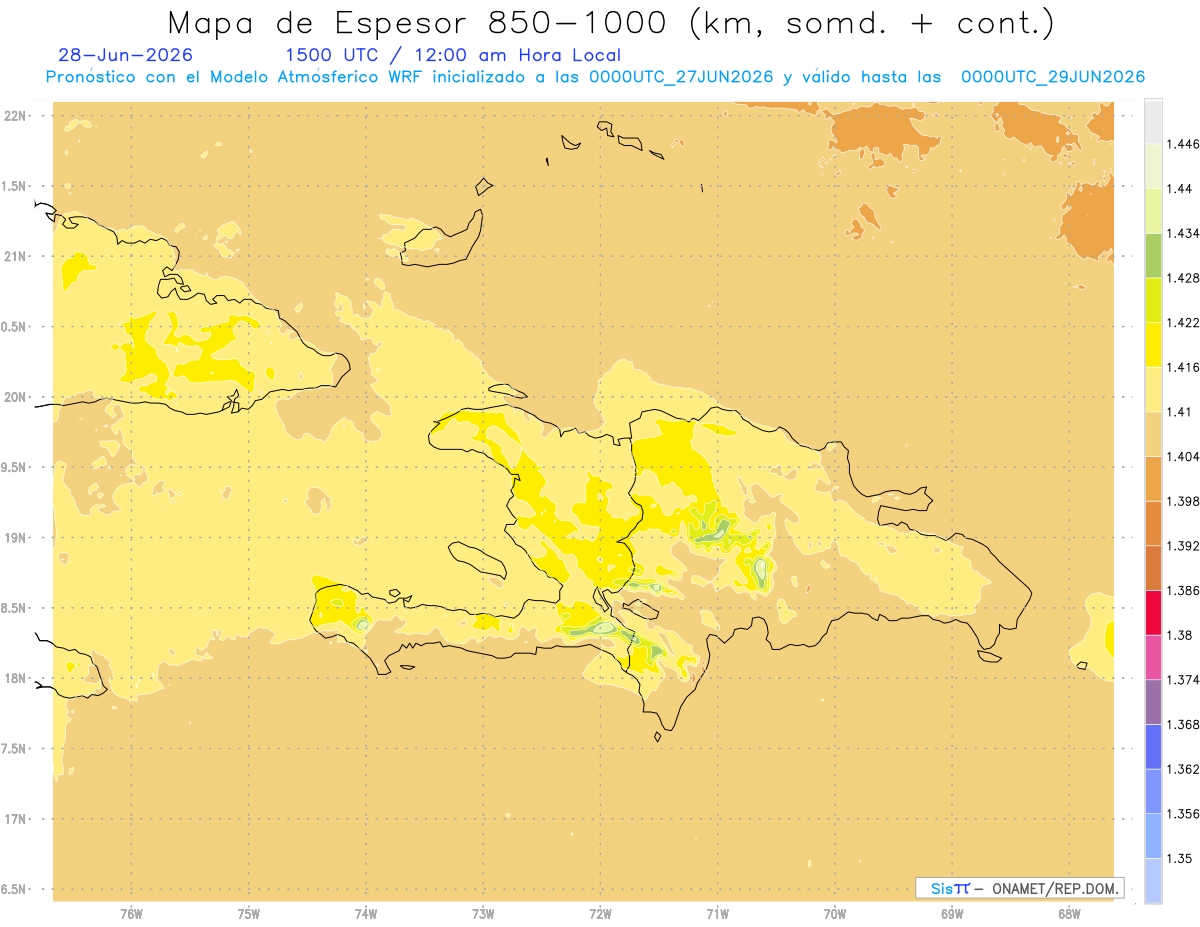Pick the orange swatch between 1.404 and 1.398

coord(1153,478)
